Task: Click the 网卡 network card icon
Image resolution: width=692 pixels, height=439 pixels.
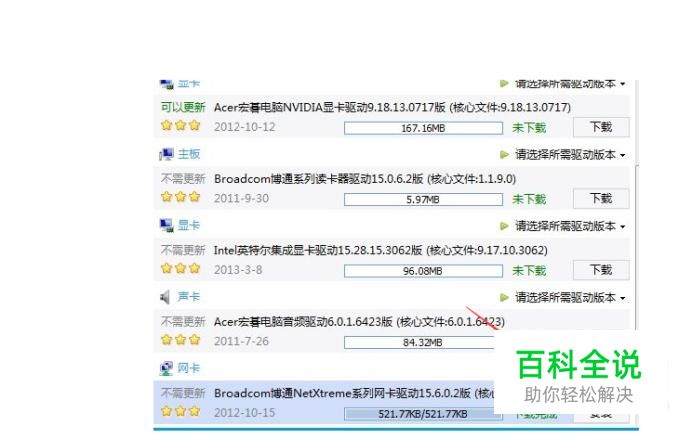Action: point(166,368)
